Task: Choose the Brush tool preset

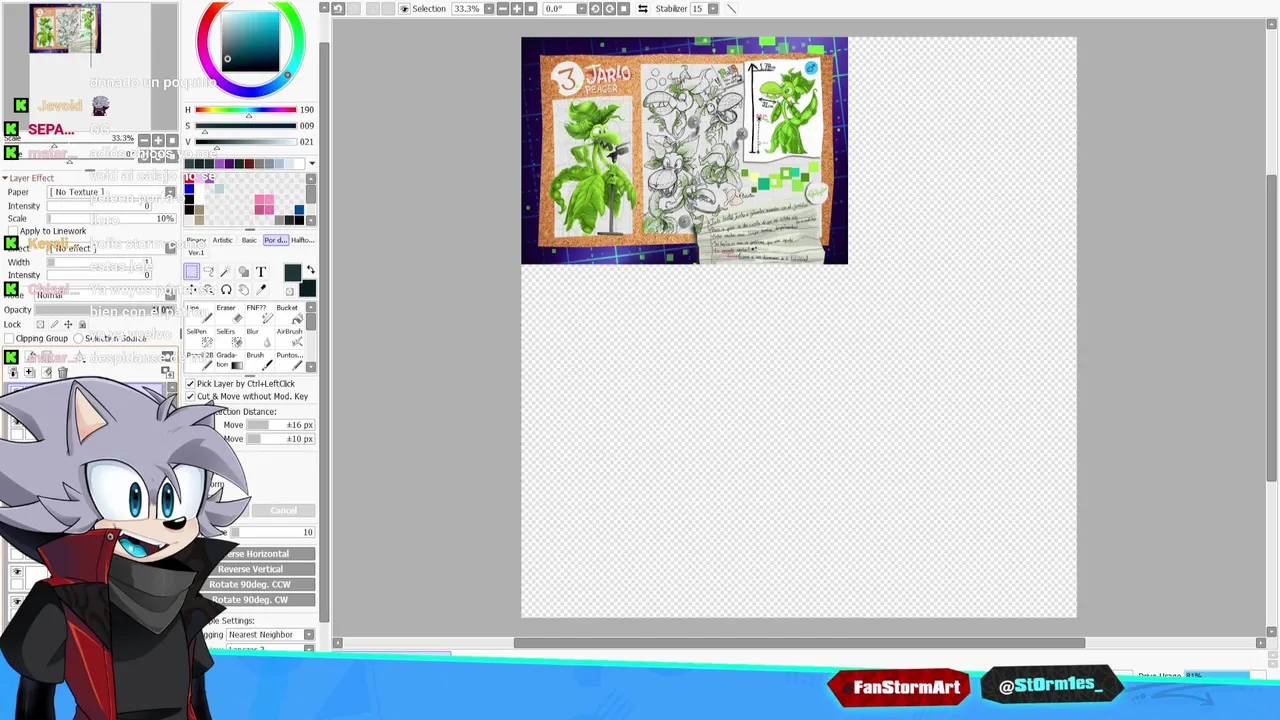Action: coord(259,360)
